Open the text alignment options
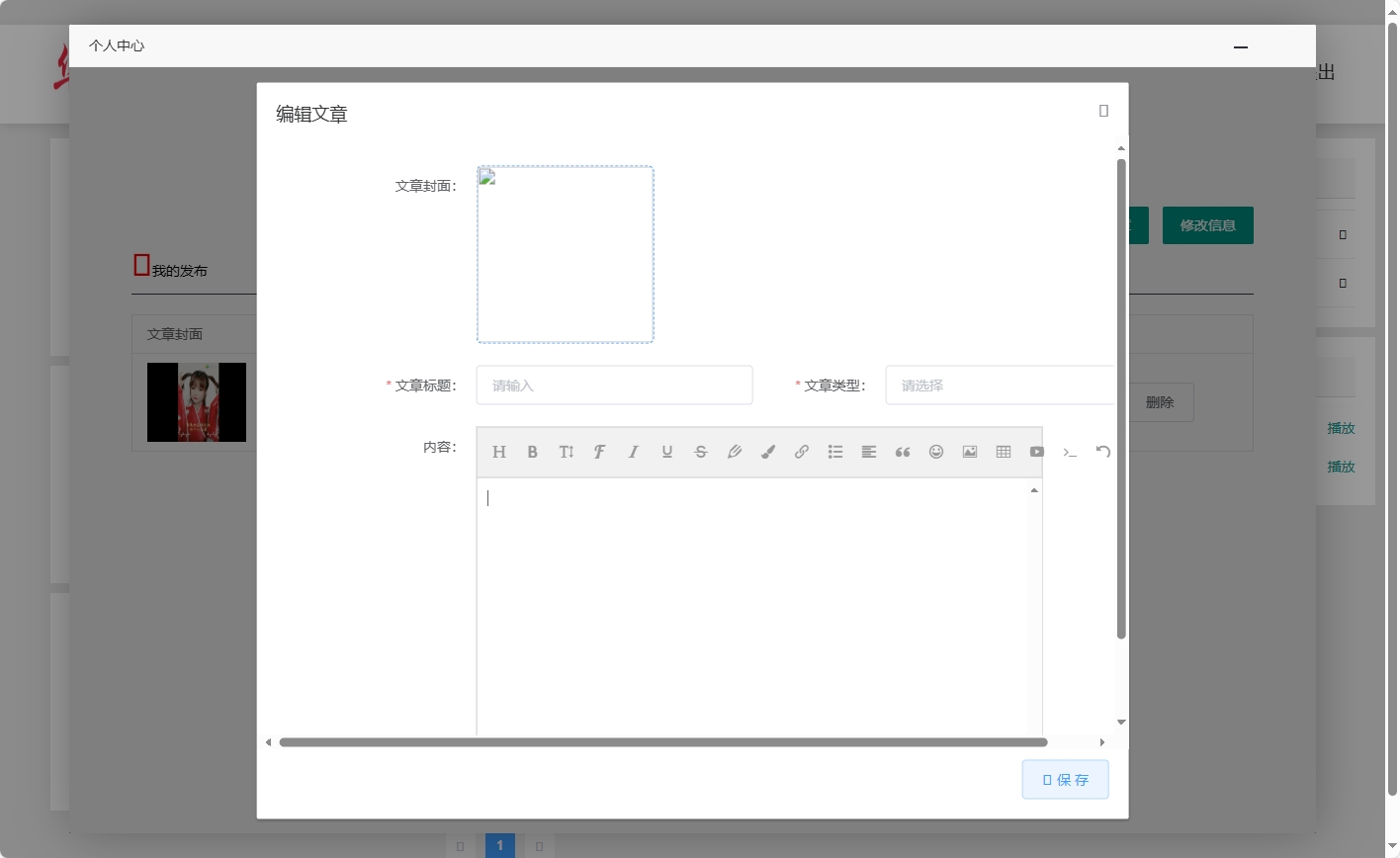 [869, 452]
